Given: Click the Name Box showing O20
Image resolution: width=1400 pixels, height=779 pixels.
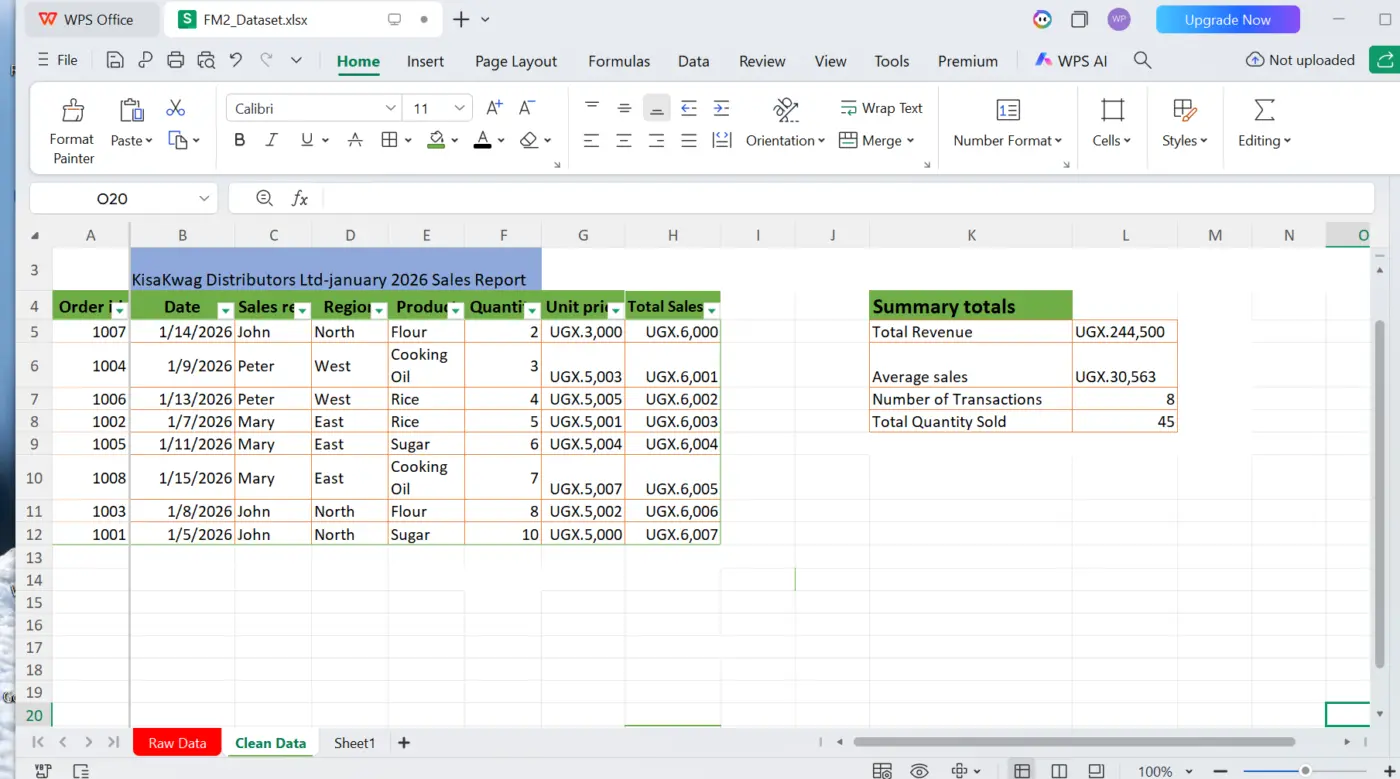Looking at the screenshot, I should pyautogui.click(x=123, y=199).
